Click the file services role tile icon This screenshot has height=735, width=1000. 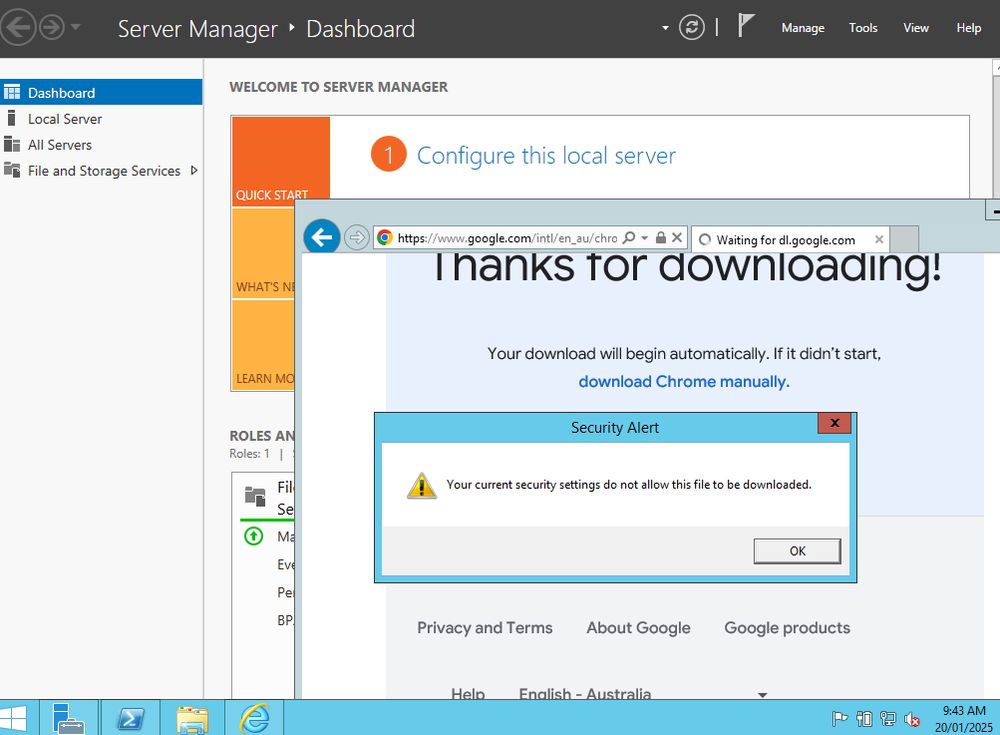[x=255, y=496]
